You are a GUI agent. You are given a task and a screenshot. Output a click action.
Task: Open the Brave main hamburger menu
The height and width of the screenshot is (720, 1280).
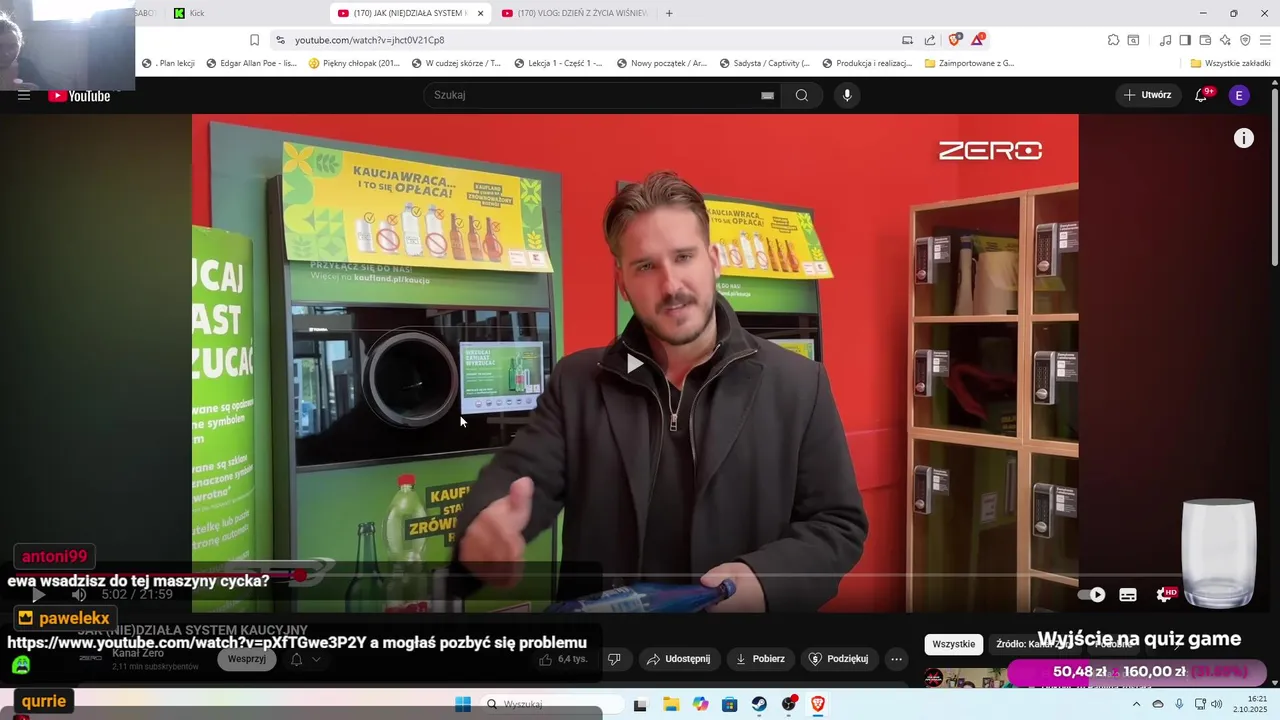[x=1265, y=40]
